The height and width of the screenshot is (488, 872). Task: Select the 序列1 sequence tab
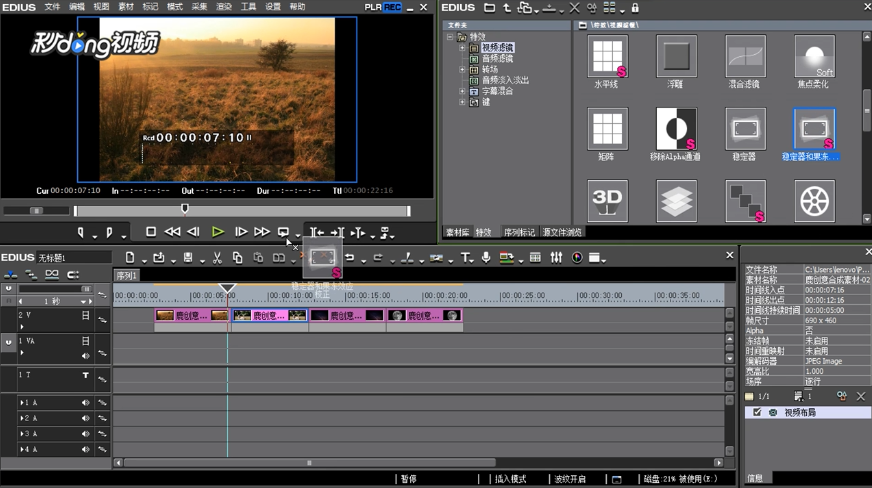coord(126,276)
